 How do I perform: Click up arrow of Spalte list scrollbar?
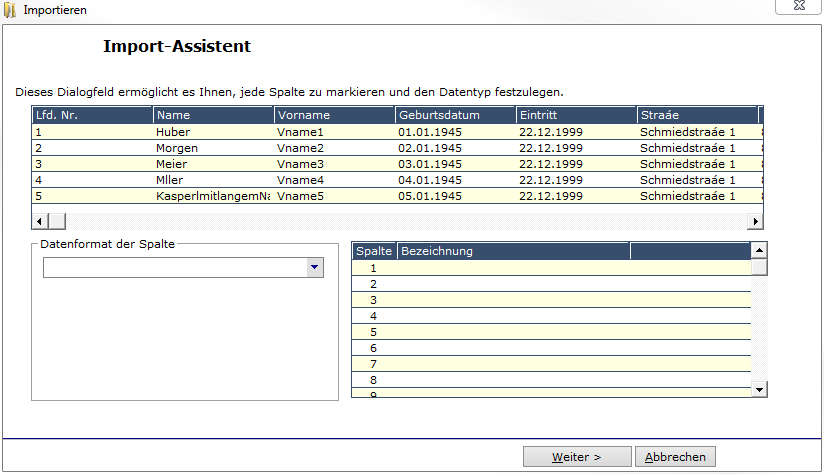[759, 250]
